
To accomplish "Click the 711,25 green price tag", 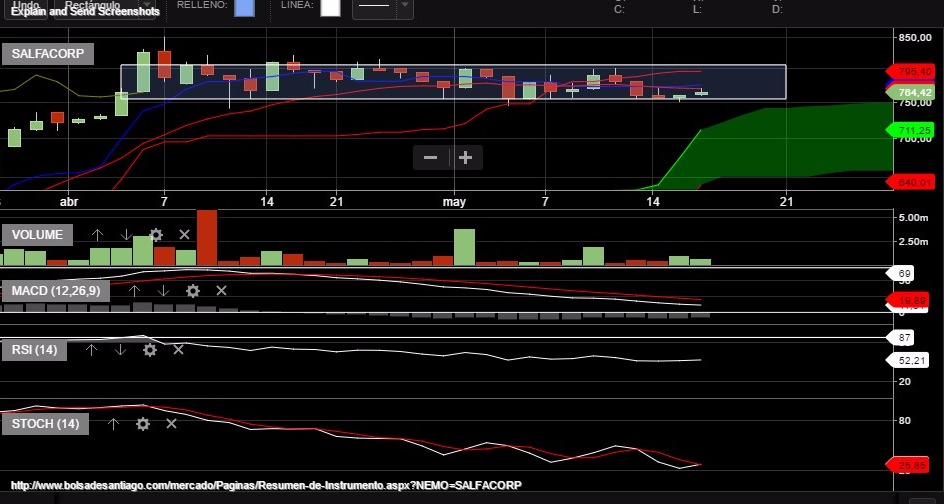I will point(910,130).
